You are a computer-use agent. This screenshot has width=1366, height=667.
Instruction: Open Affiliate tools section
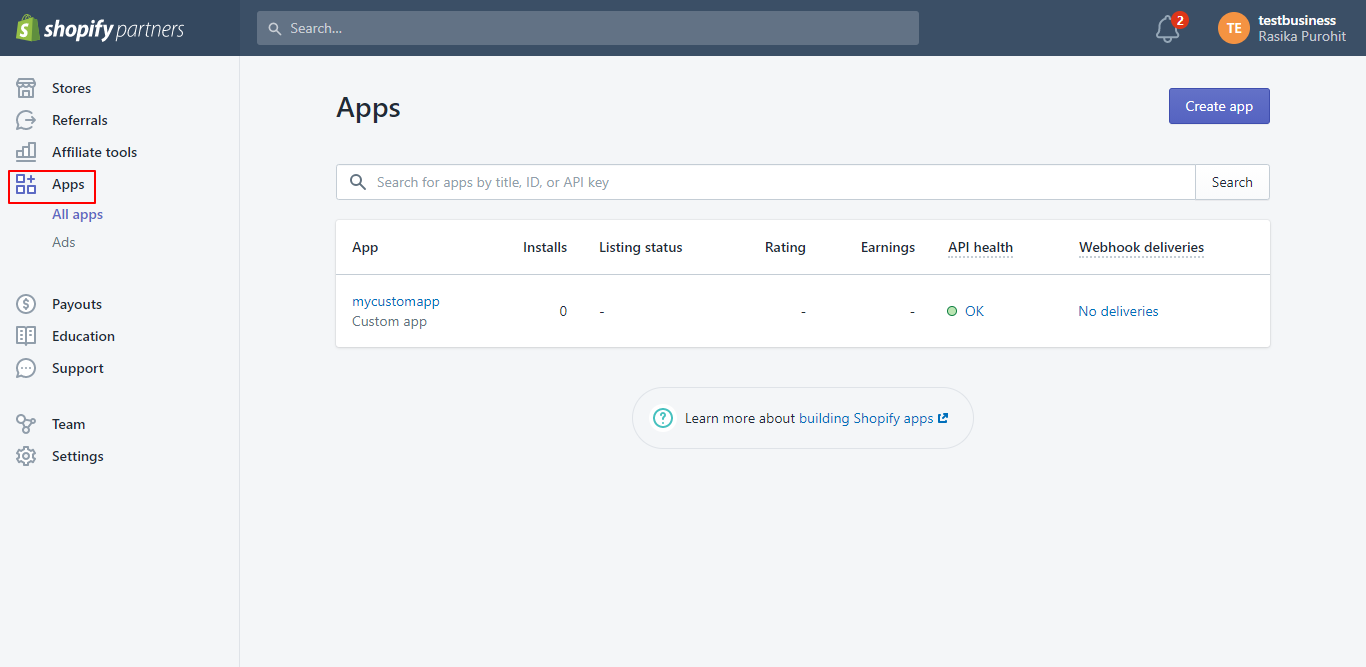pos(94,152)
